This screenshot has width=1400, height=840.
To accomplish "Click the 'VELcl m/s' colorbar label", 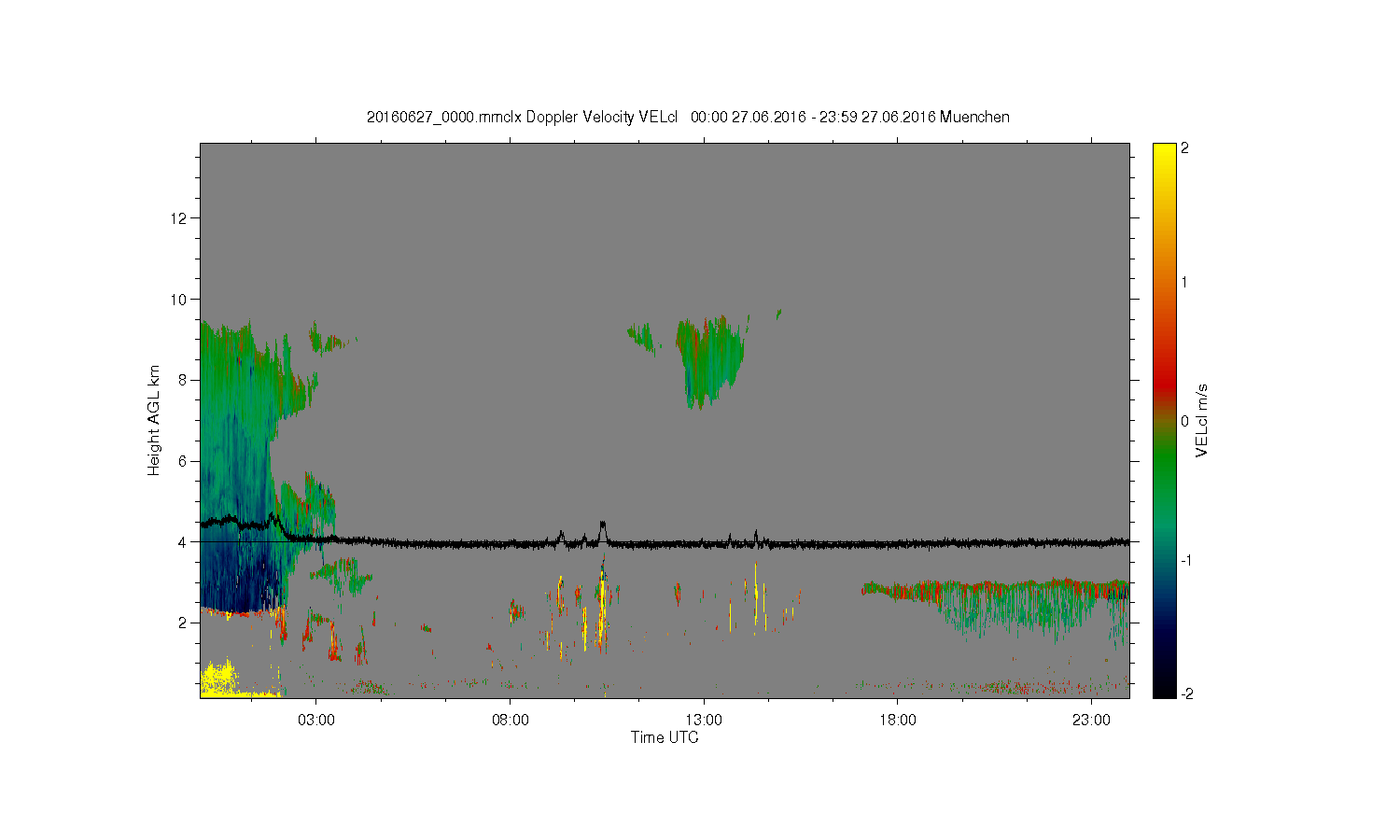I will (1202, 420).
